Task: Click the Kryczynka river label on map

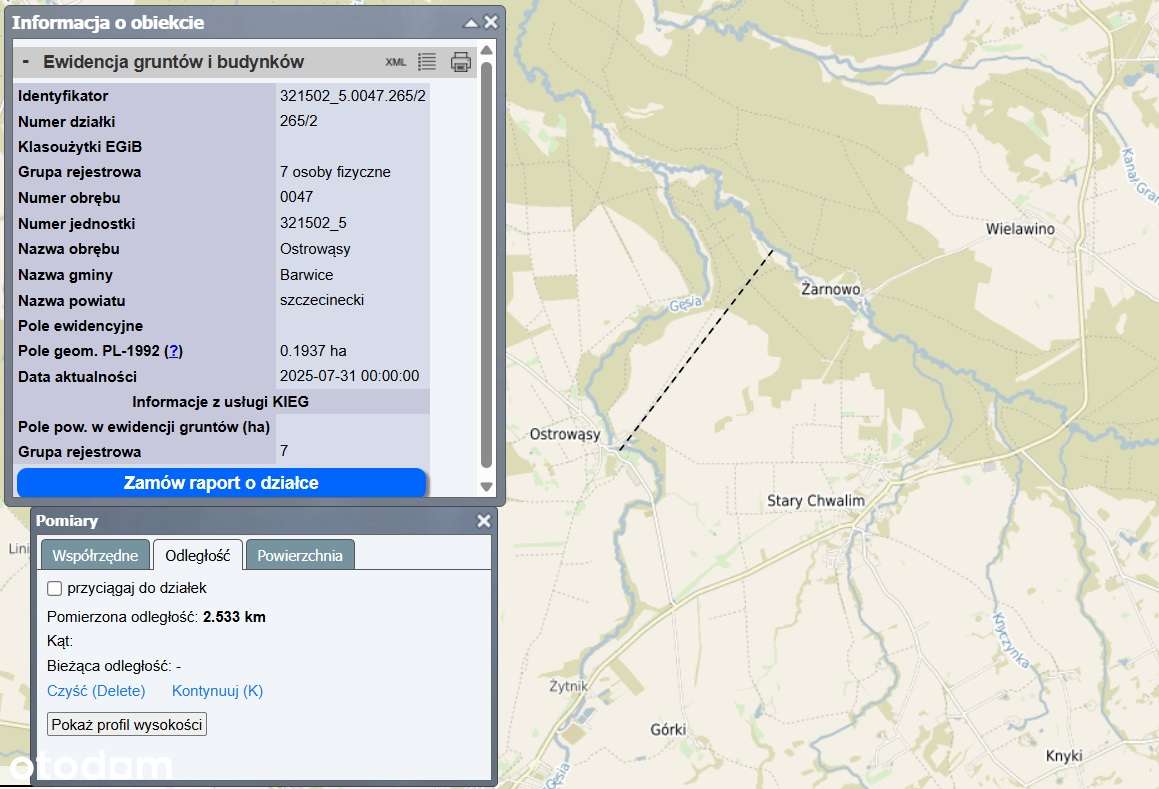Action: click(1010, 640)
